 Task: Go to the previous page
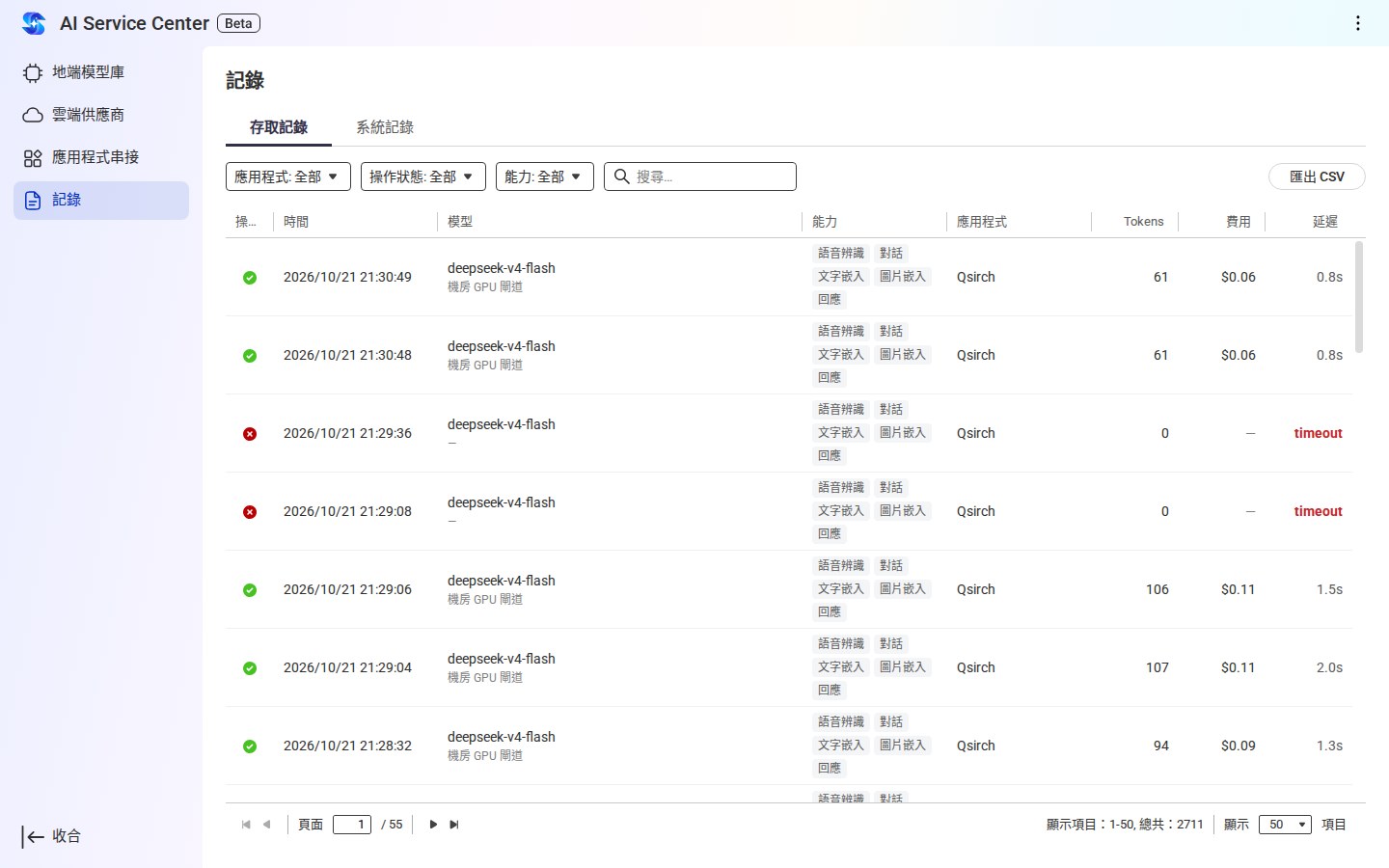point(267,825)
